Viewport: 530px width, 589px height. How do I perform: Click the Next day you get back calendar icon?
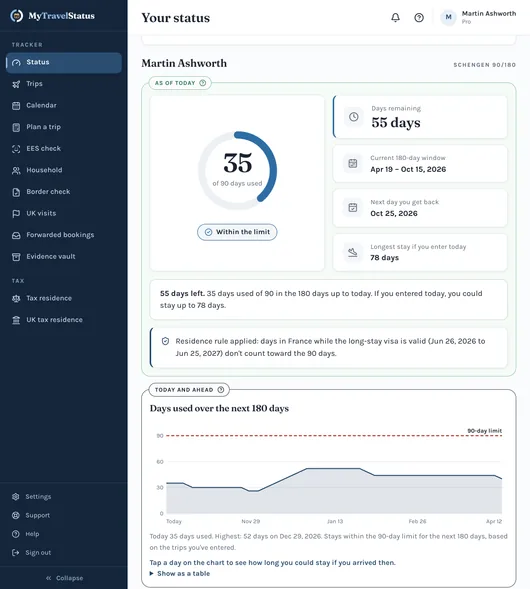click(x=353, y=207)
